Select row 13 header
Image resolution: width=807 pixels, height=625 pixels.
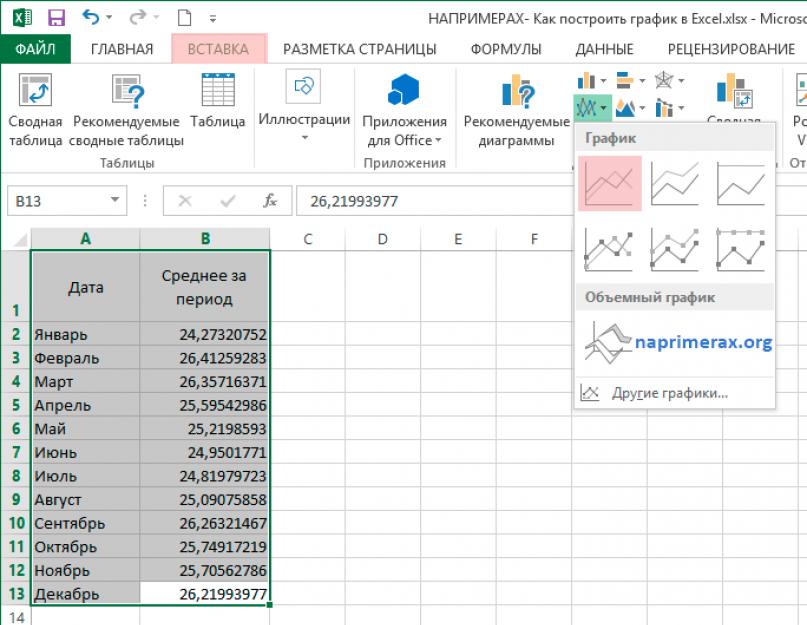coord(16,594)
